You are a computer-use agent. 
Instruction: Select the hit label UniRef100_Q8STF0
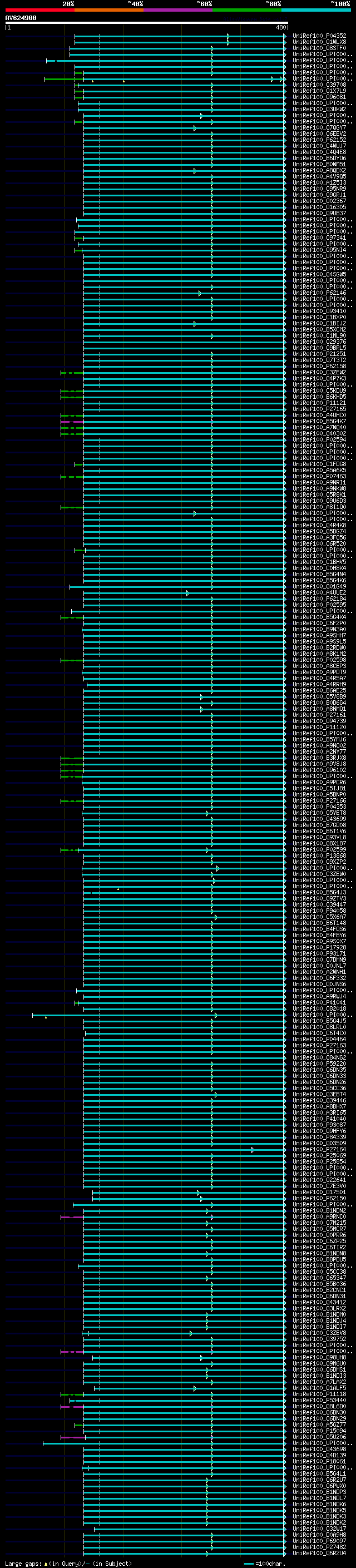click(319, 48)
